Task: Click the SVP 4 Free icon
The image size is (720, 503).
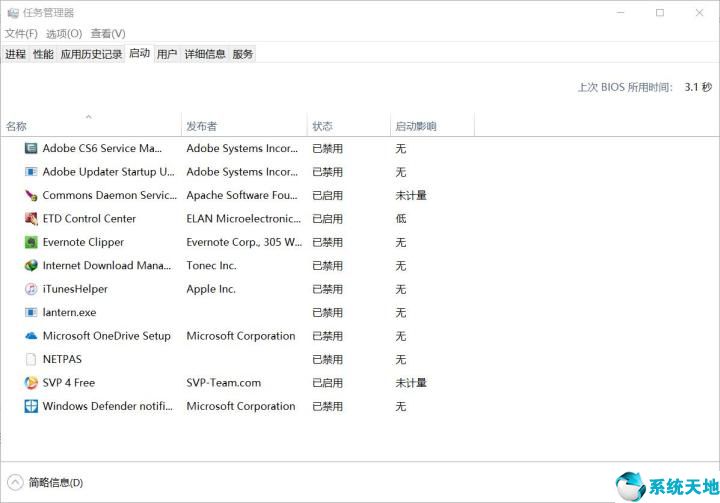Action: pos(31,383)
